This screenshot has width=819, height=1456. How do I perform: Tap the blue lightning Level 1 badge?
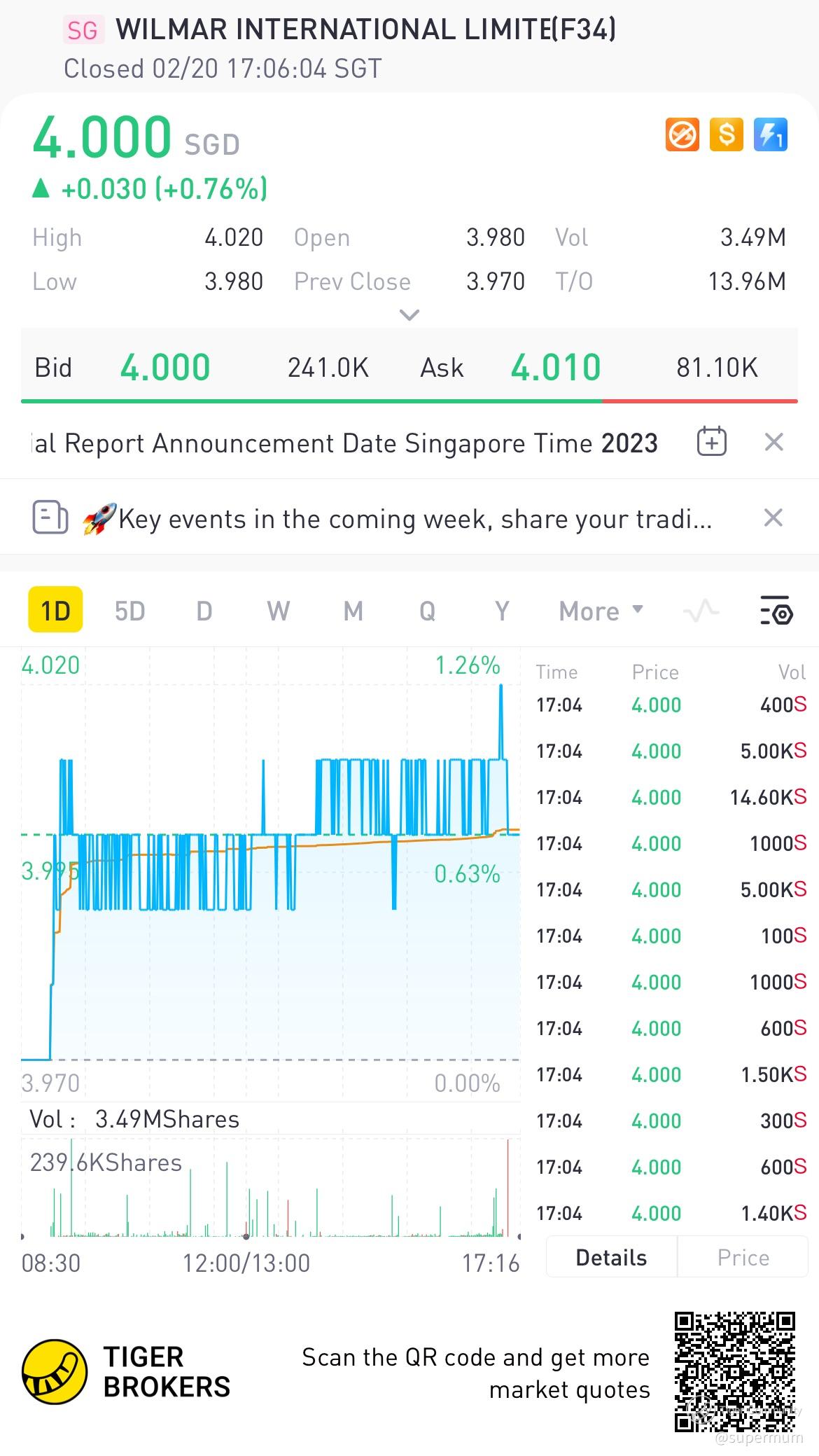771,134
